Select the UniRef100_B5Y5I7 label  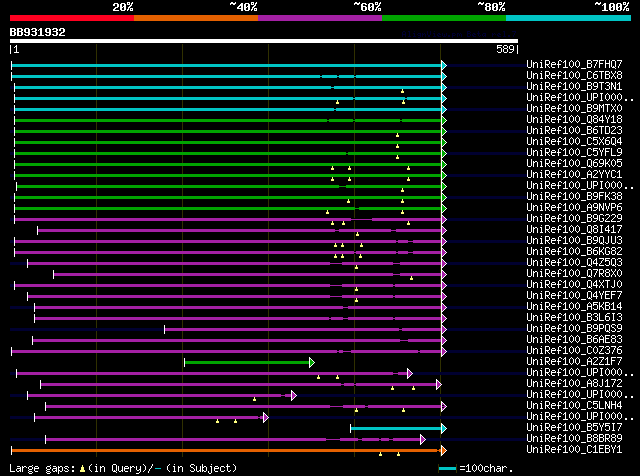click(574, 428)
